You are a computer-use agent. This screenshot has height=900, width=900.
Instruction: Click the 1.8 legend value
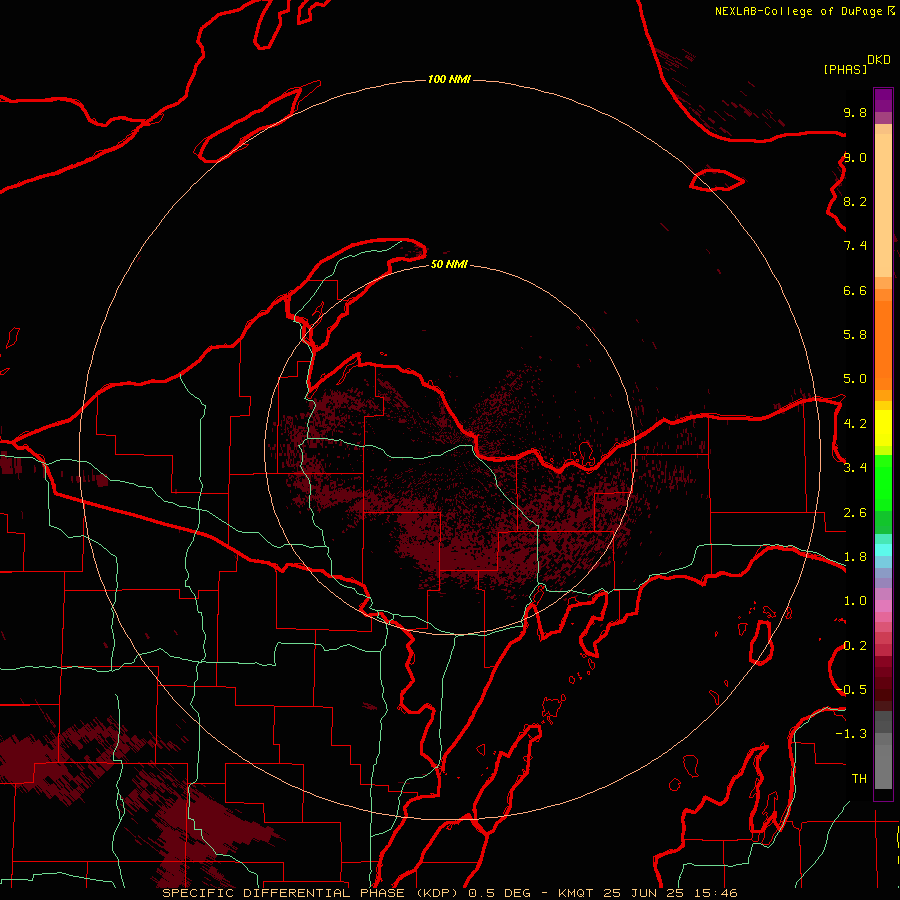point(855,557)
